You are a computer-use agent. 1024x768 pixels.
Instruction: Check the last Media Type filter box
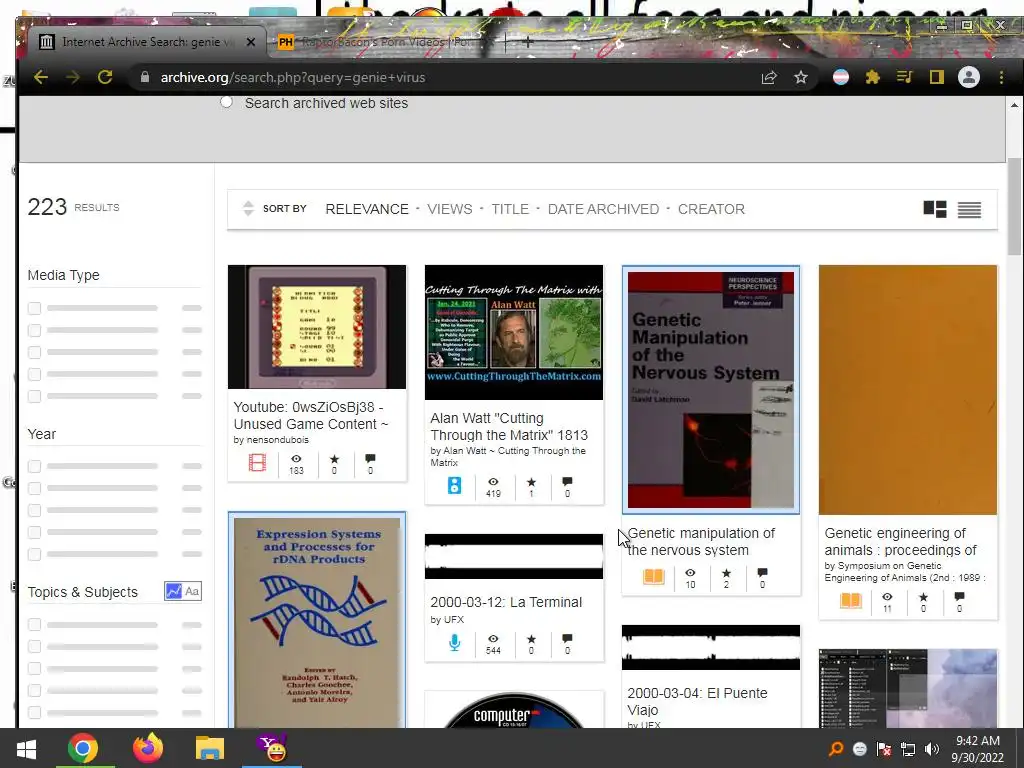point(35,396)
